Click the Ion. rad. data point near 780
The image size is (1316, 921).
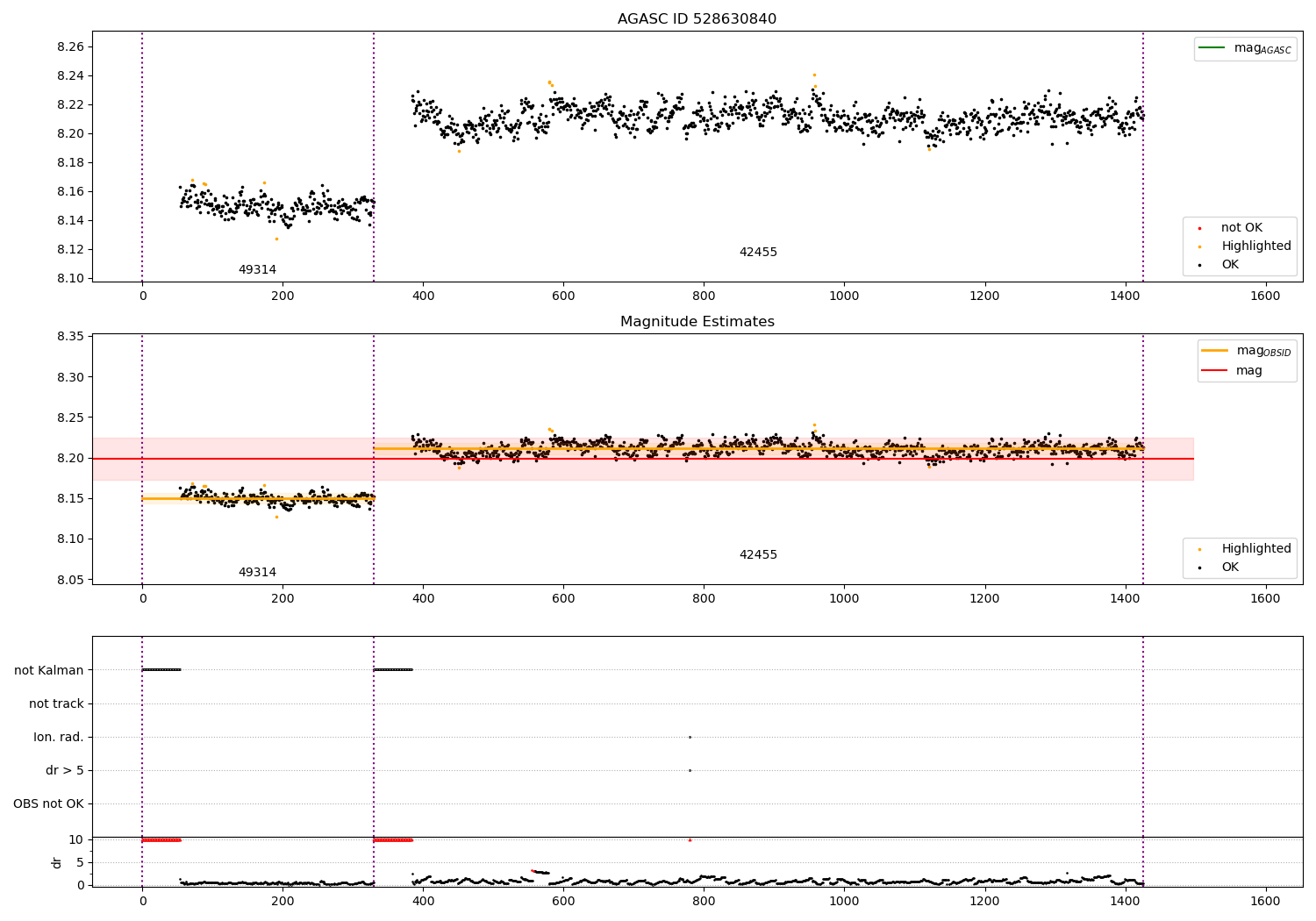pyautogui.click(x=690, y=737)
